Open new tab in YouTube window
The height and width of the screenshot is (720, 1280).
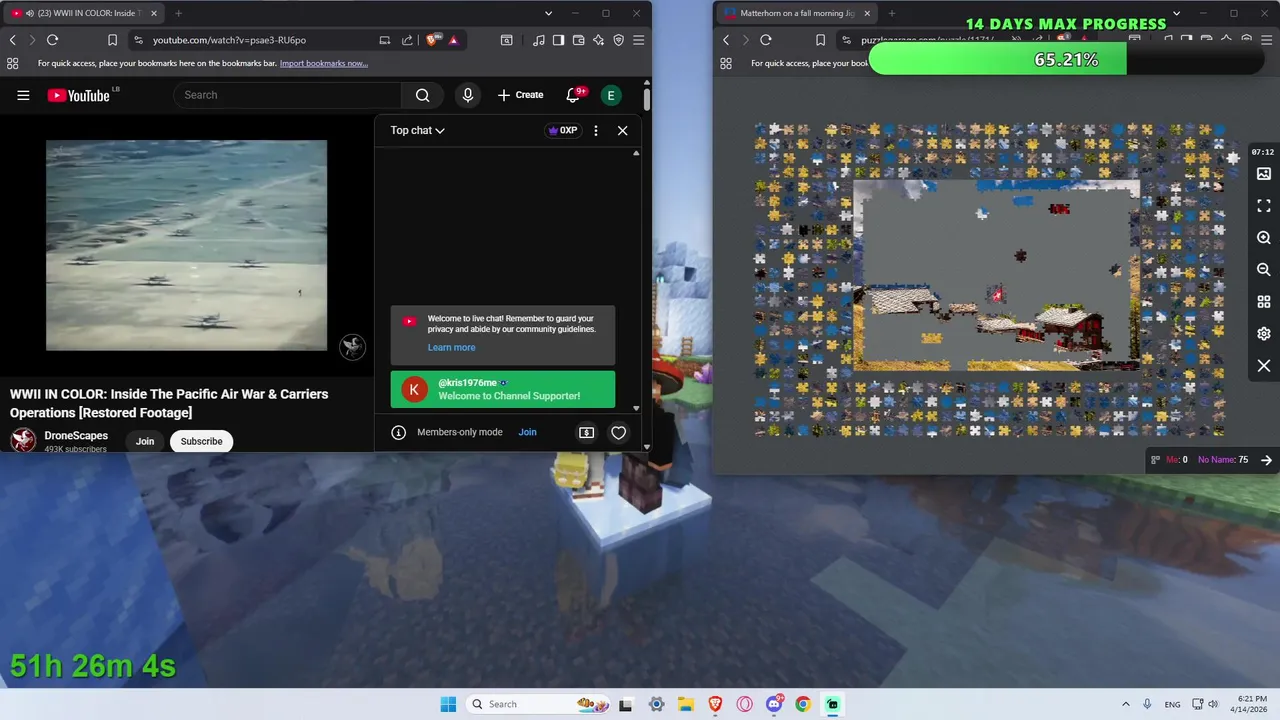click(178, 13)
